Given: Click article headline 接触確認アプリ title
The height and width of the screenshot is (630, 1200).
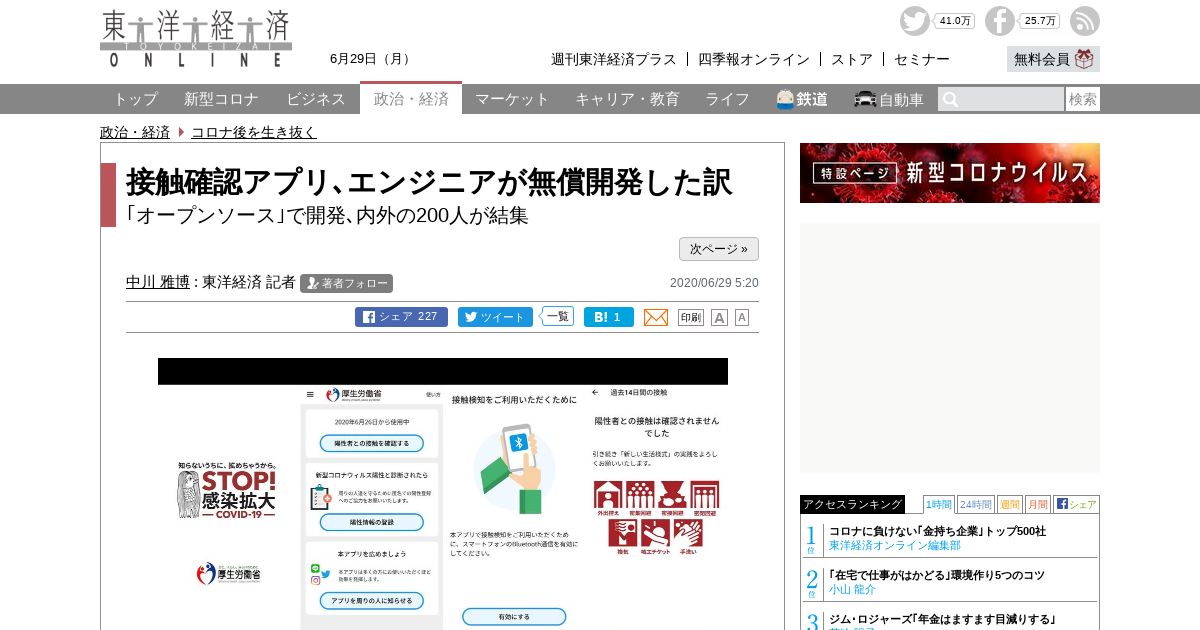Looking at the screenshot, I should tap(429, 182).
